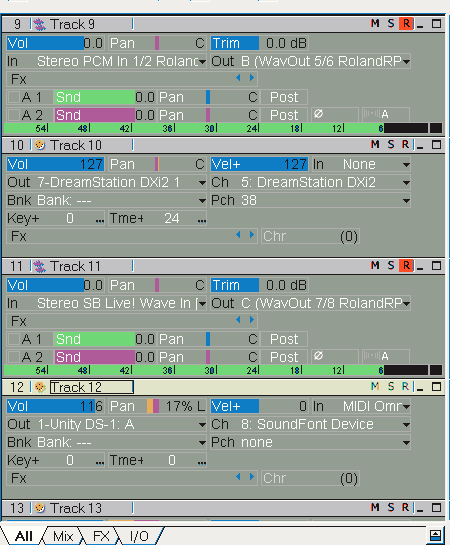The image size is (450, 545).
Task: Enable aux send A 2 on Track 11
Action: (x=14, y=357)
